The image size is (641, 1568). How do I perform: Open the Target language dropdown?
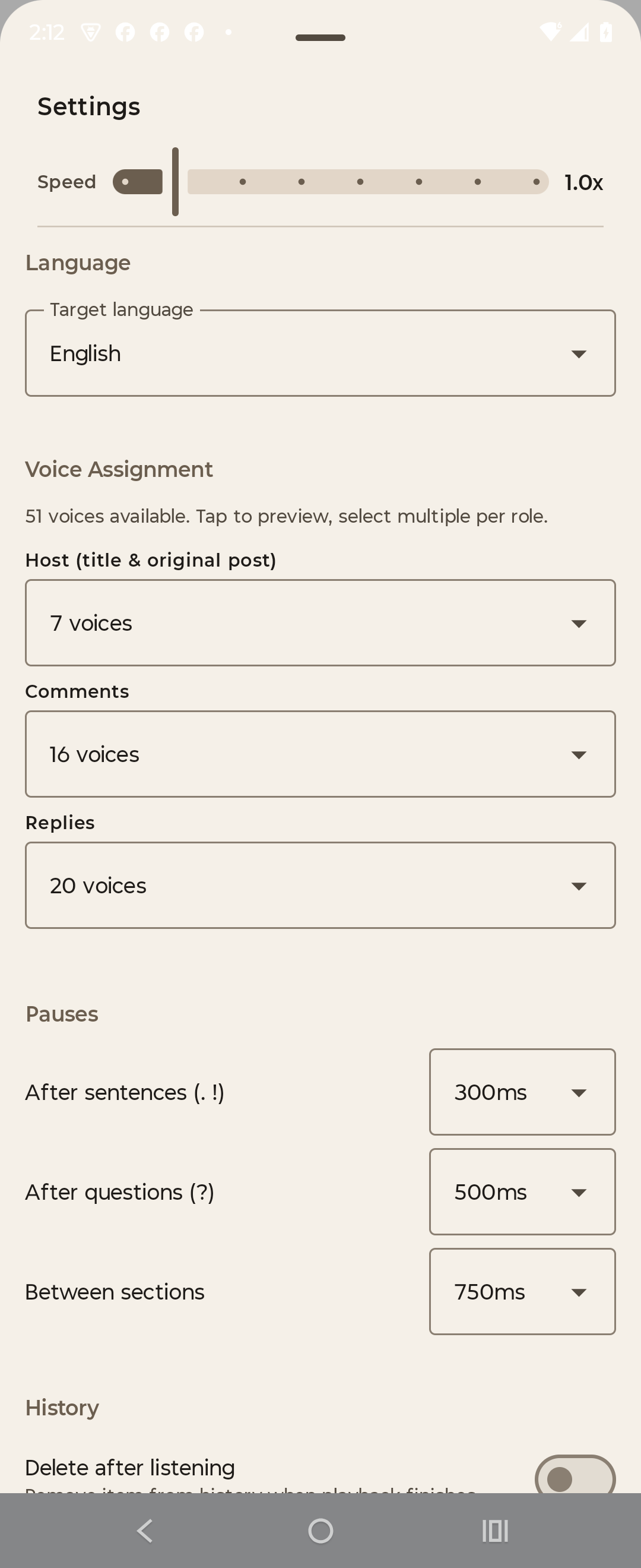point(320,353)
